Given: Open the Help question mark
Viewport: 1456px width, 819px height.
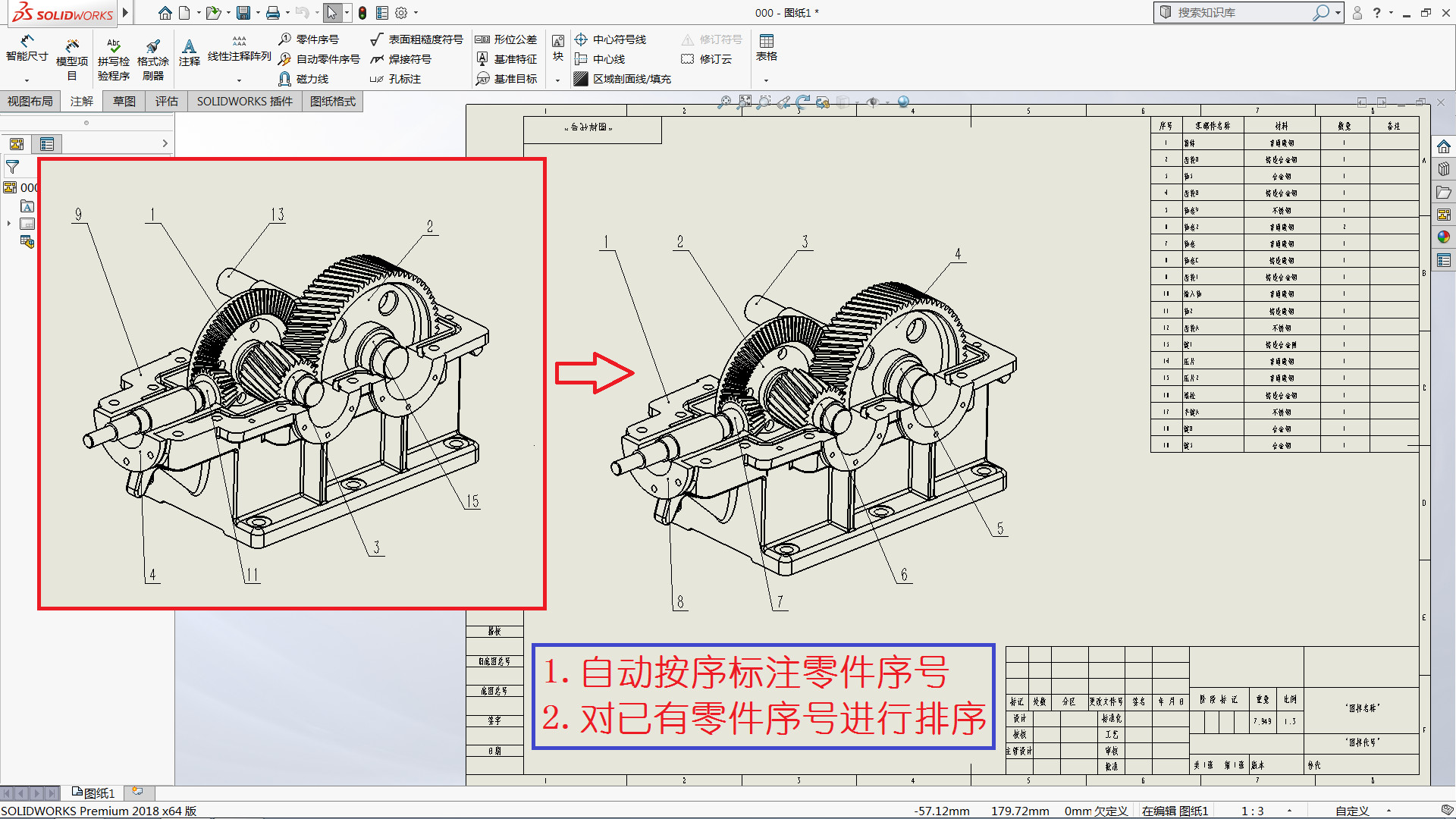Looking at the screenshot, I should pos(1377,13).
